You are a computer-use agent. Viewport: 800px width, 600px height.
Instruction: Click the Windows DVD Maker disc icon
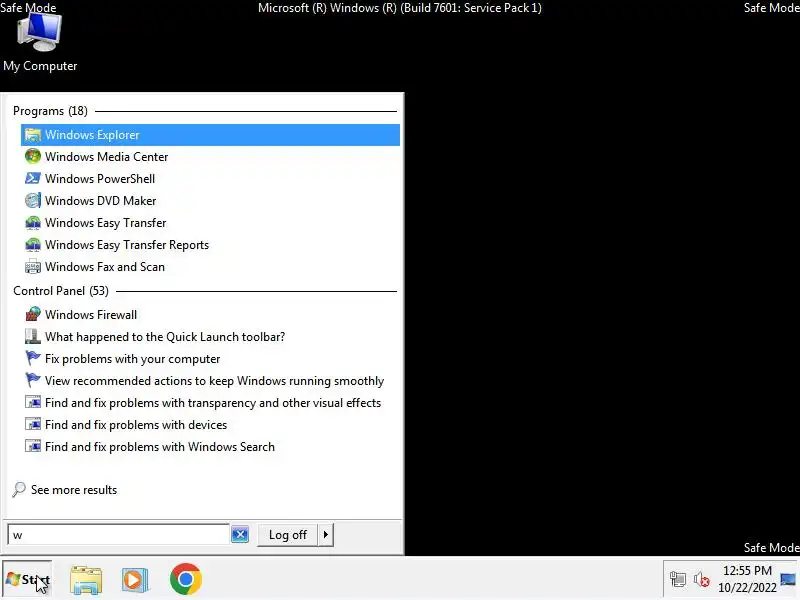click(33, 201)
